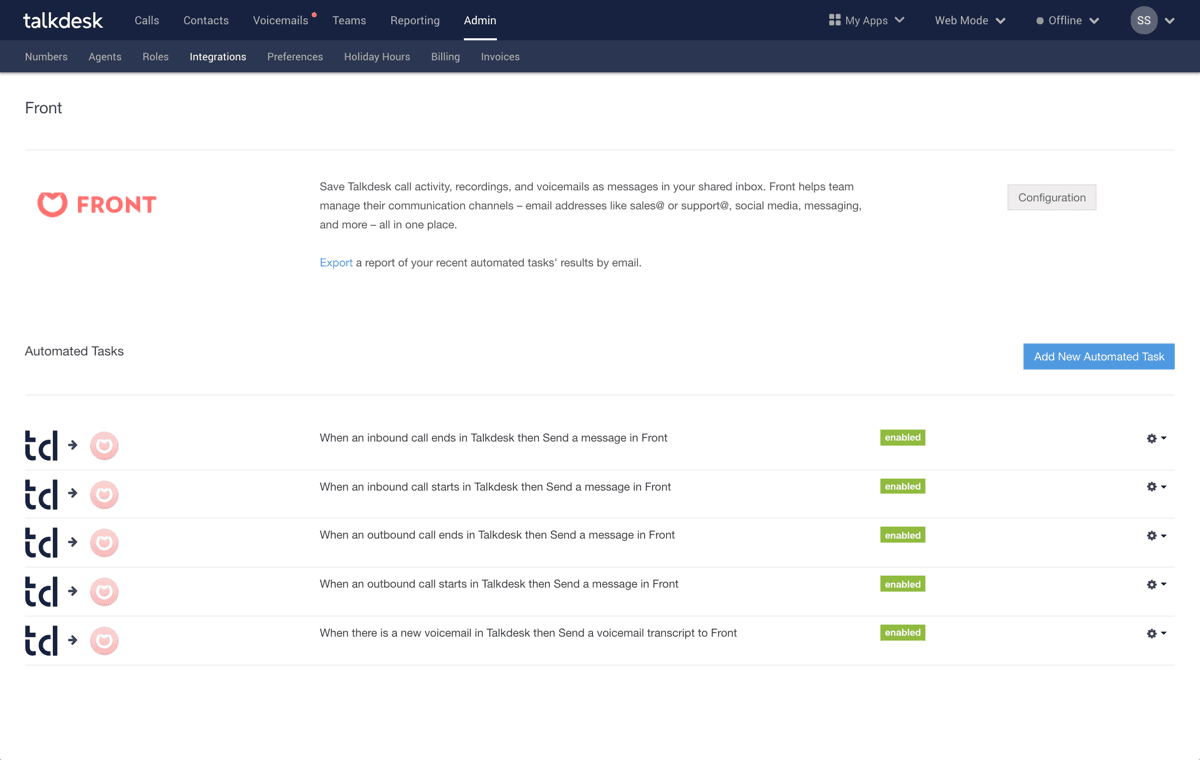The width and height of the screenshot is (1200, 760).
Task: Open the Offline status dropdown
Action: (1066, 19)
